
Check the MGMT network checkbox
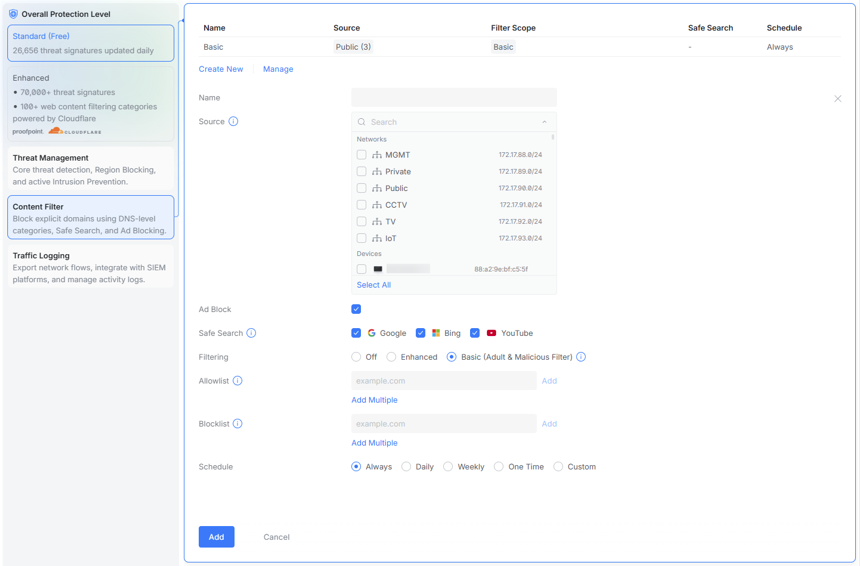coord(361,155)
